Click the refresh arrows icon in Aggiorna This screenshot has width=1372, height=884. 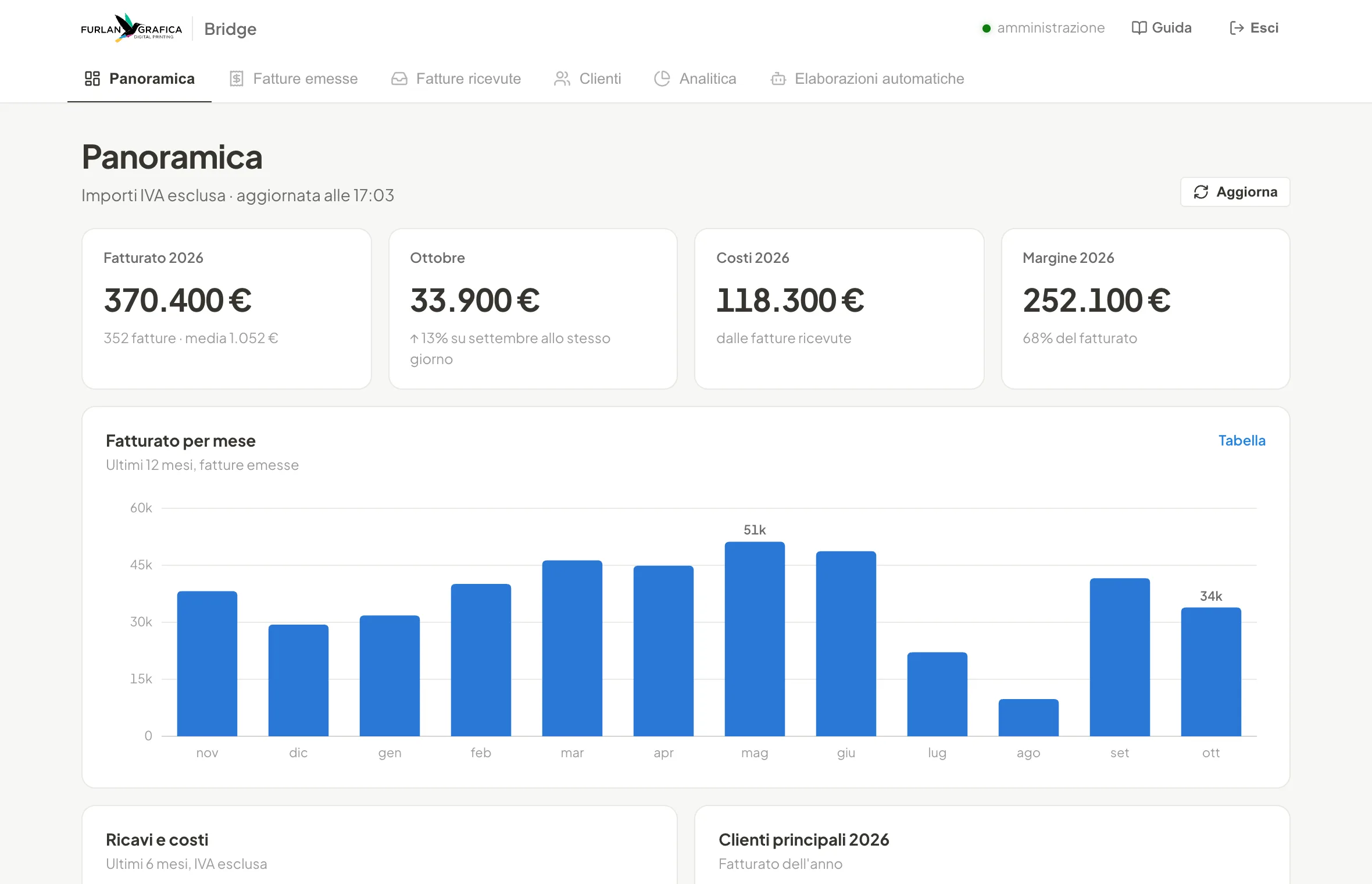[x=1201, y=192]
